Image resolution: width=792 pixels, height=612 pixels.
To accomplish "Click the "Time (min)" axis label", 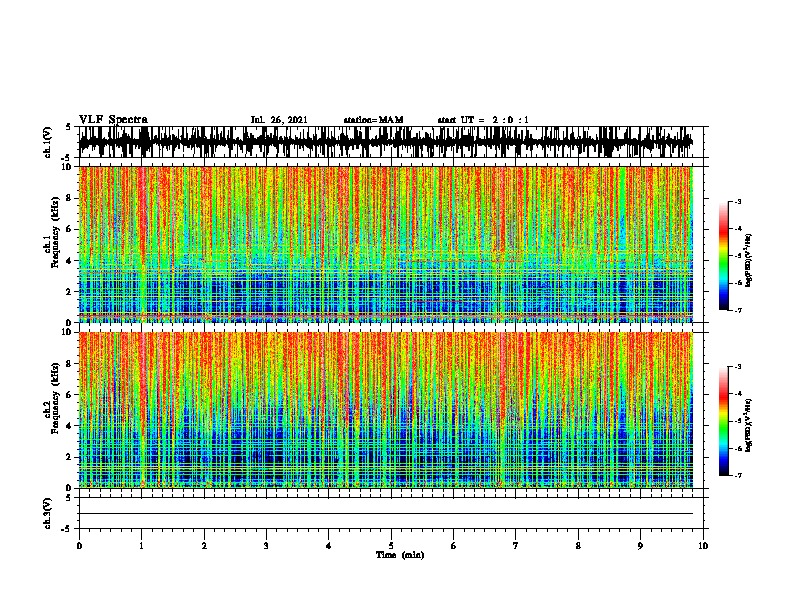I will (x=400, y=555).
